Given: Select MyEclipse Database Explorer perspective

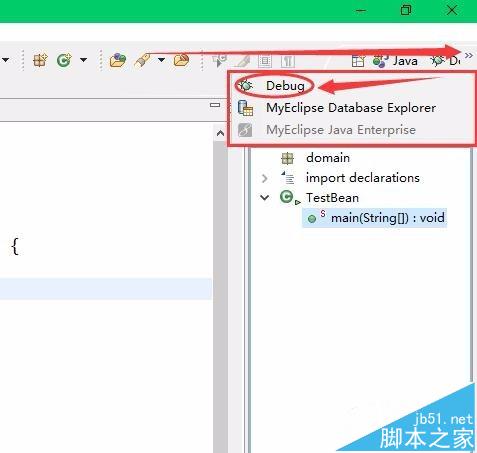Looking at the screenshot, I should pyautogui.click(x=352, y=108).
